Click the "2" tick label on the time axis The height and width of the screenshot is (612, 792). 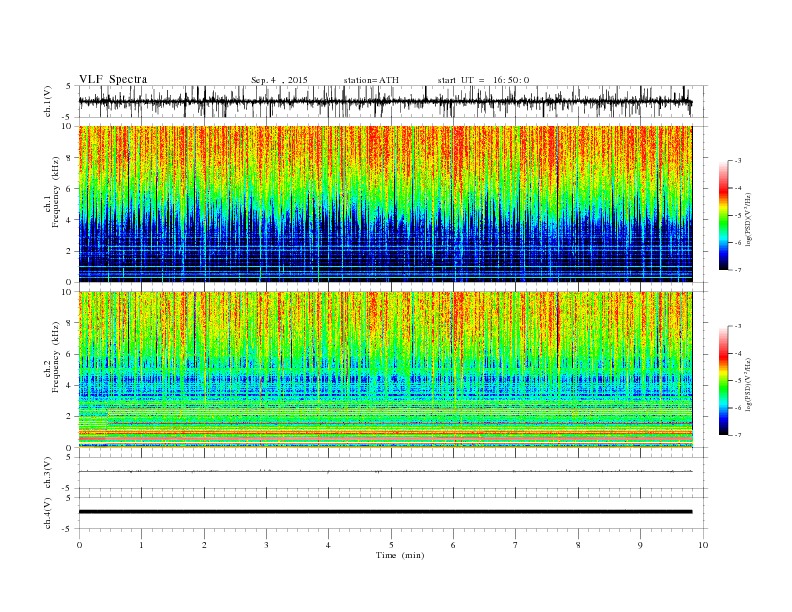pyautogui.click(x=205, y=545)
